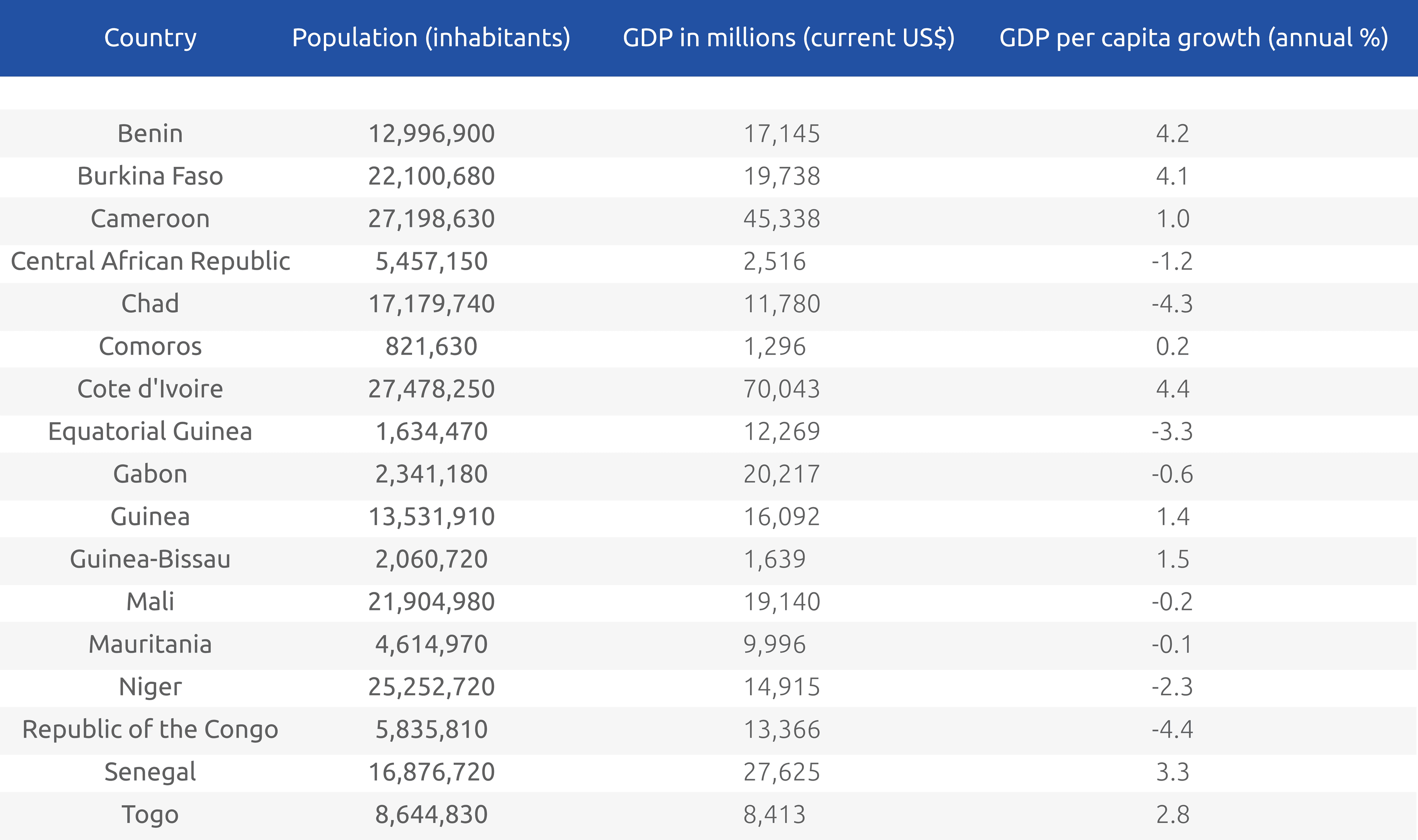The image size is (1418, 840).
Task: Click Mali's GDP value 19,140
Action: point(781,602)
